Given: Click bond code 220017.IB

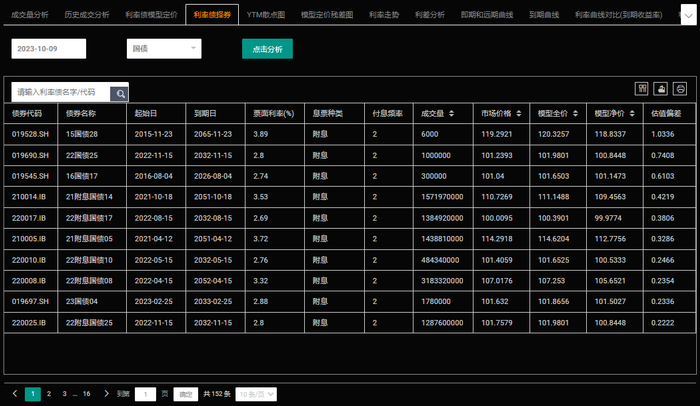Looking at the screenshot, I should click(29, 218).
